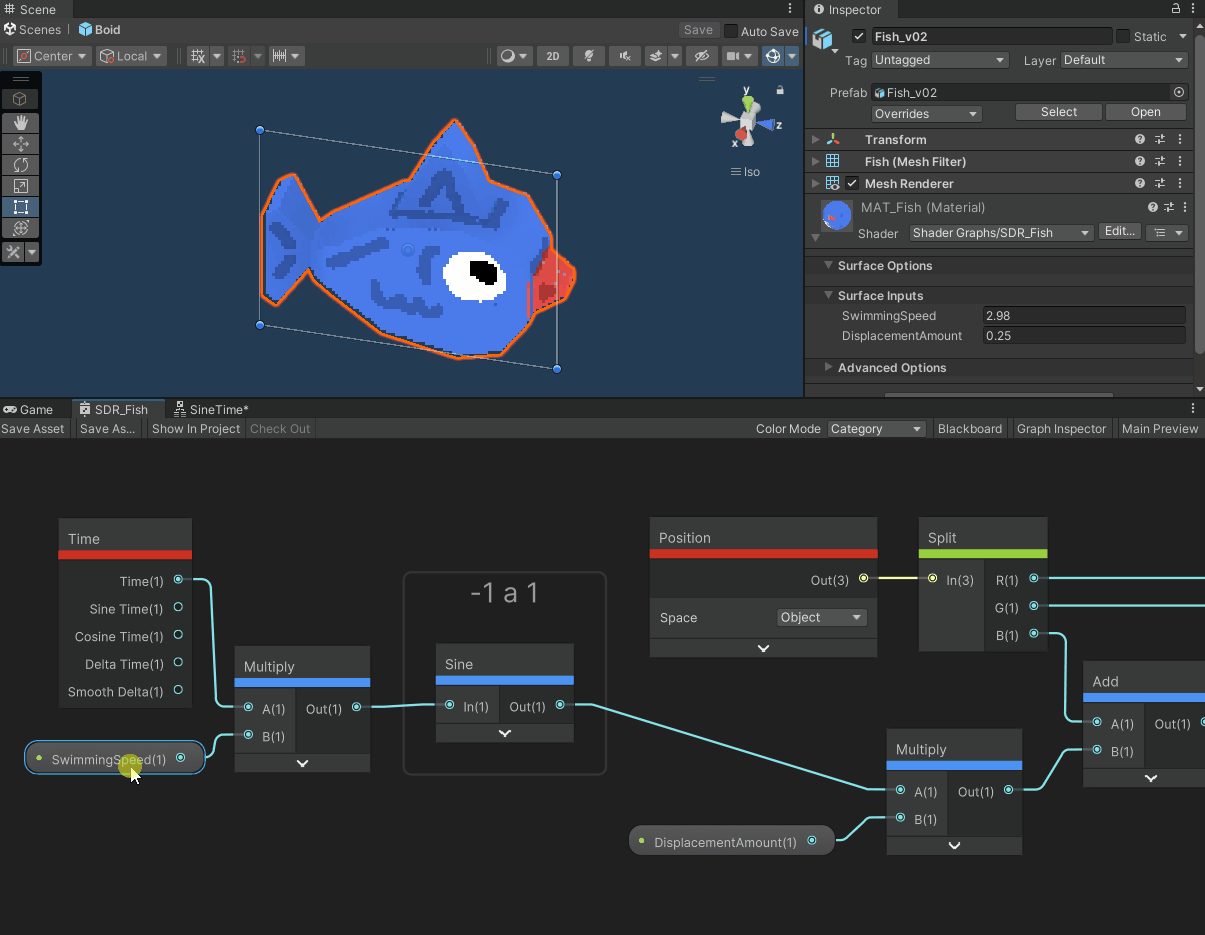The height and width of the screenshot is (935, 1205).
Task: Switch to the SineTime* tab
Action: coord(211,409)
